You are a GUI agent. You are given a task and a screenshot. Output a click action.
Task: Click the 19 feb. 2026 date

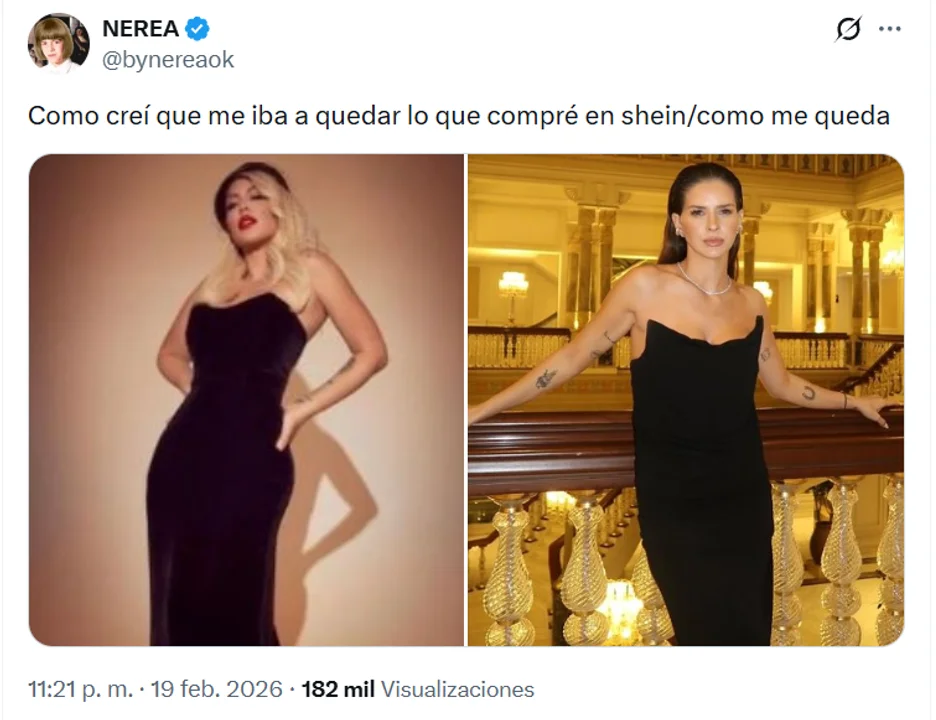pyautogui.click(x=216, y=690)
